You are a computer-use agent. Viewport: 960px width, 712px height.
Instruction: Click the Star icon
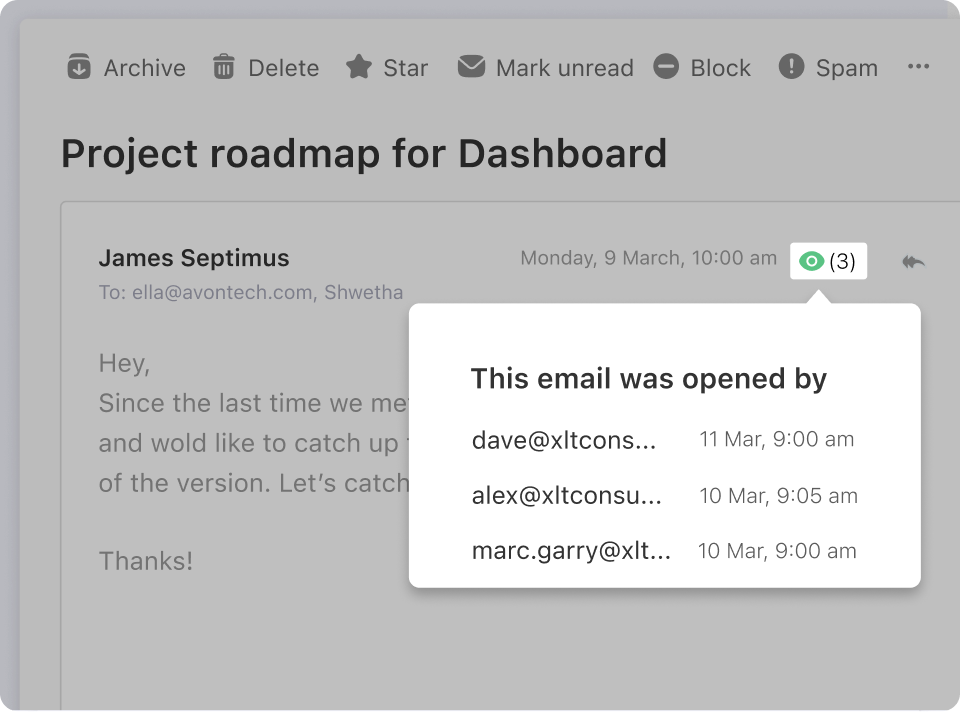point(358,67)
